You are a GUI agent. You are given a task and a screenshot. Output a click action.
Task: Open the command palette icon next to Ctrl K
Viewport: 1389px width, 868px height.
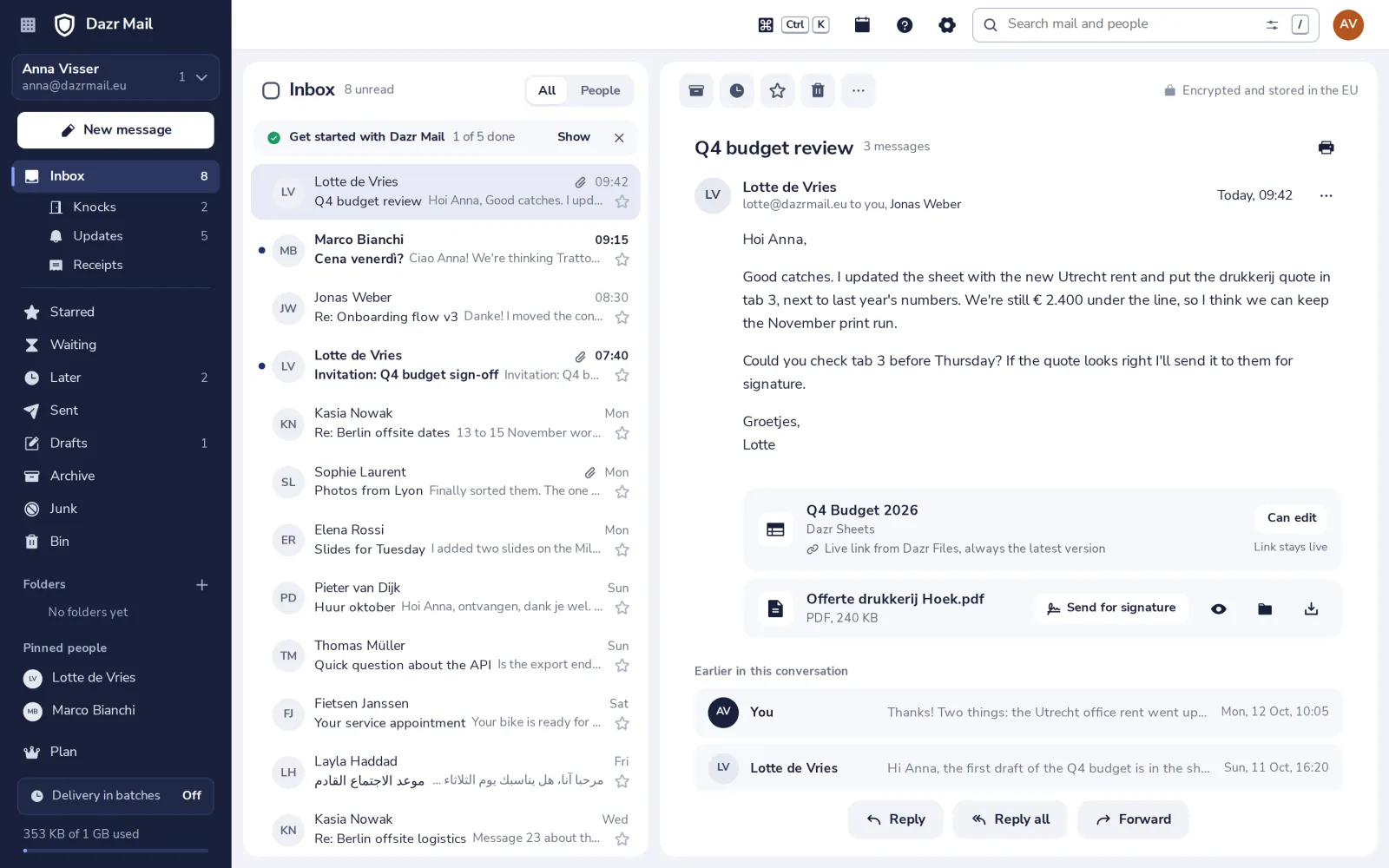tap(766, 24)
